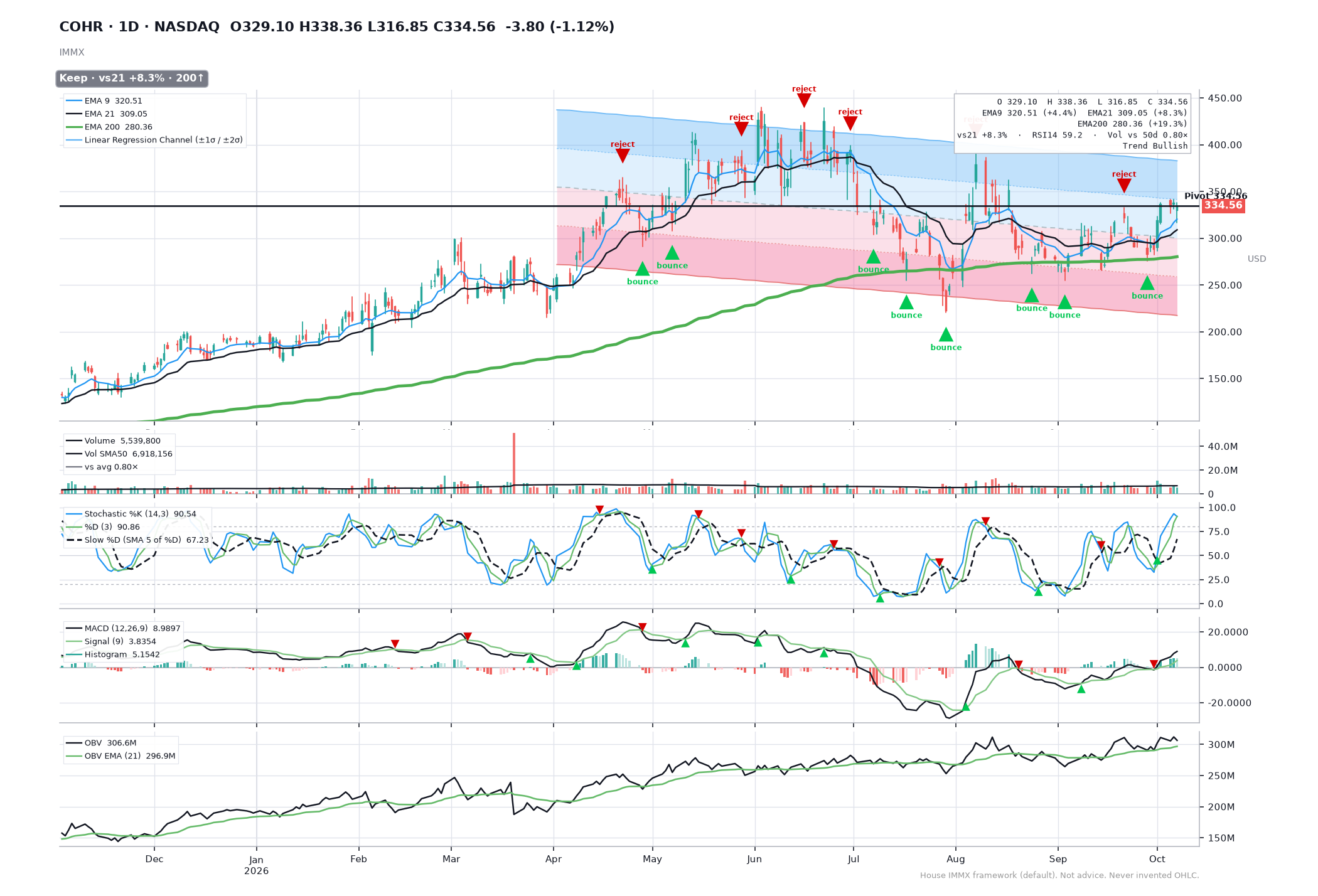This screenshot has height=896, width=1318.
Task: Click the OBV 306.6M legend entry
Action: coord(101,743)
